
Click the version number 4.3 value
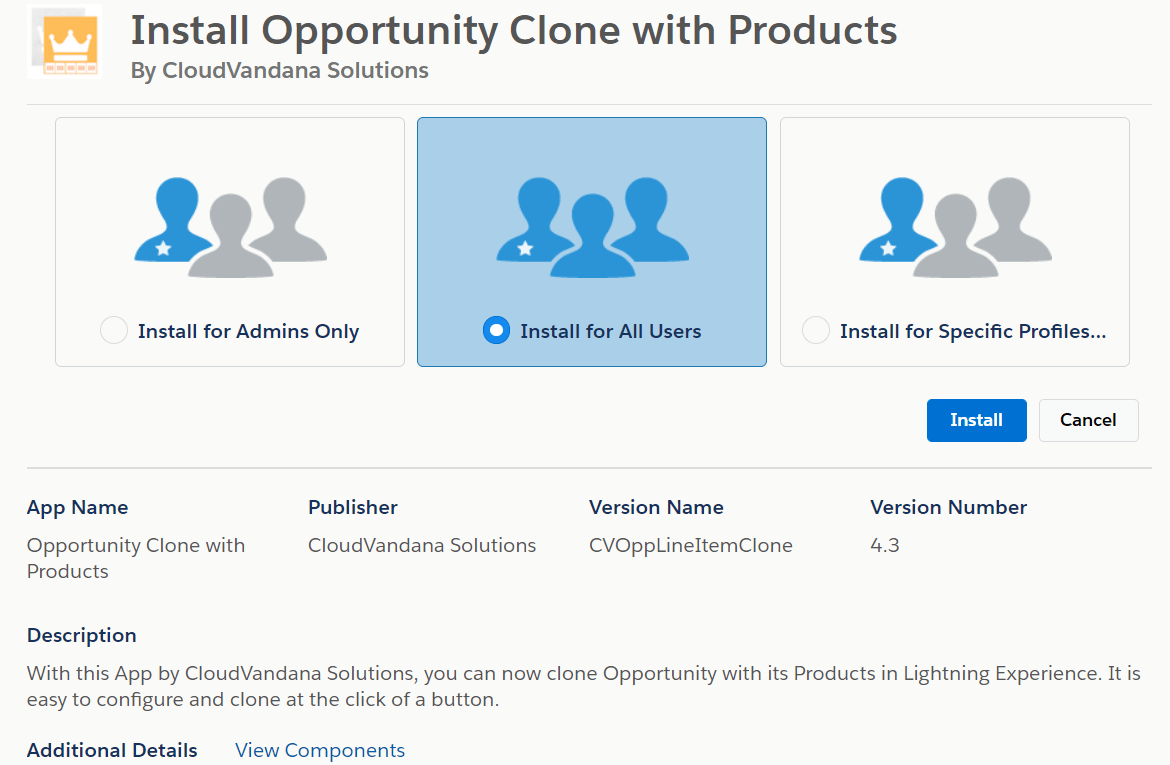pos(885,546)
